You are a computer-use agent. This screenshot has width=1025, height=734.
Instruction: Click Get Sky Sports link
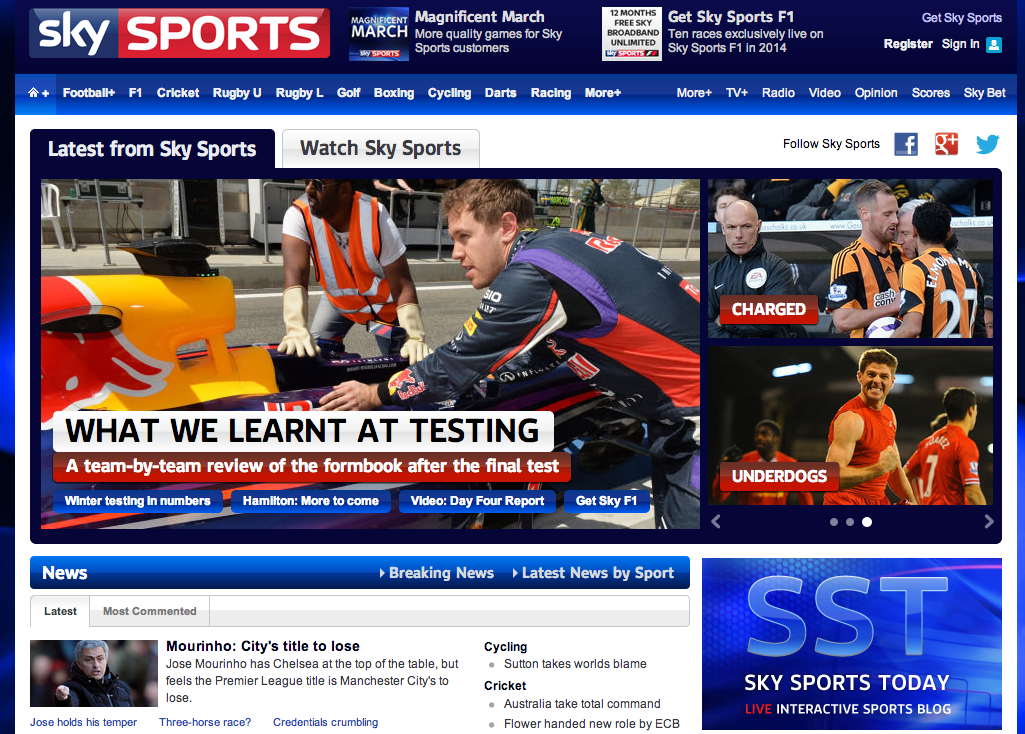962,18
